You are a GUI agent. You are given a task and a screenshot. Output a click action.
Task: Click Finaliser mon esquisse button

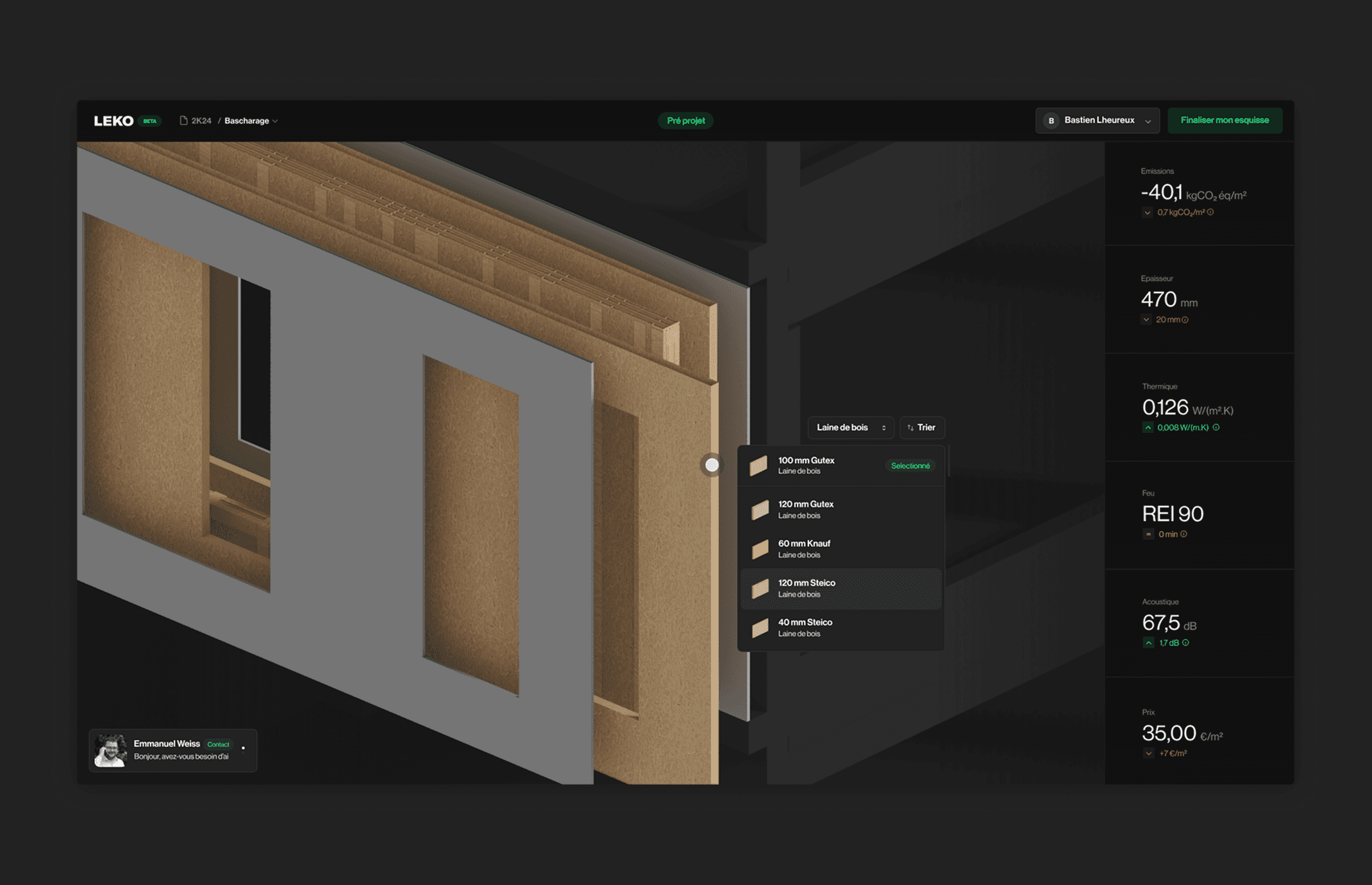click(1224, 121)
